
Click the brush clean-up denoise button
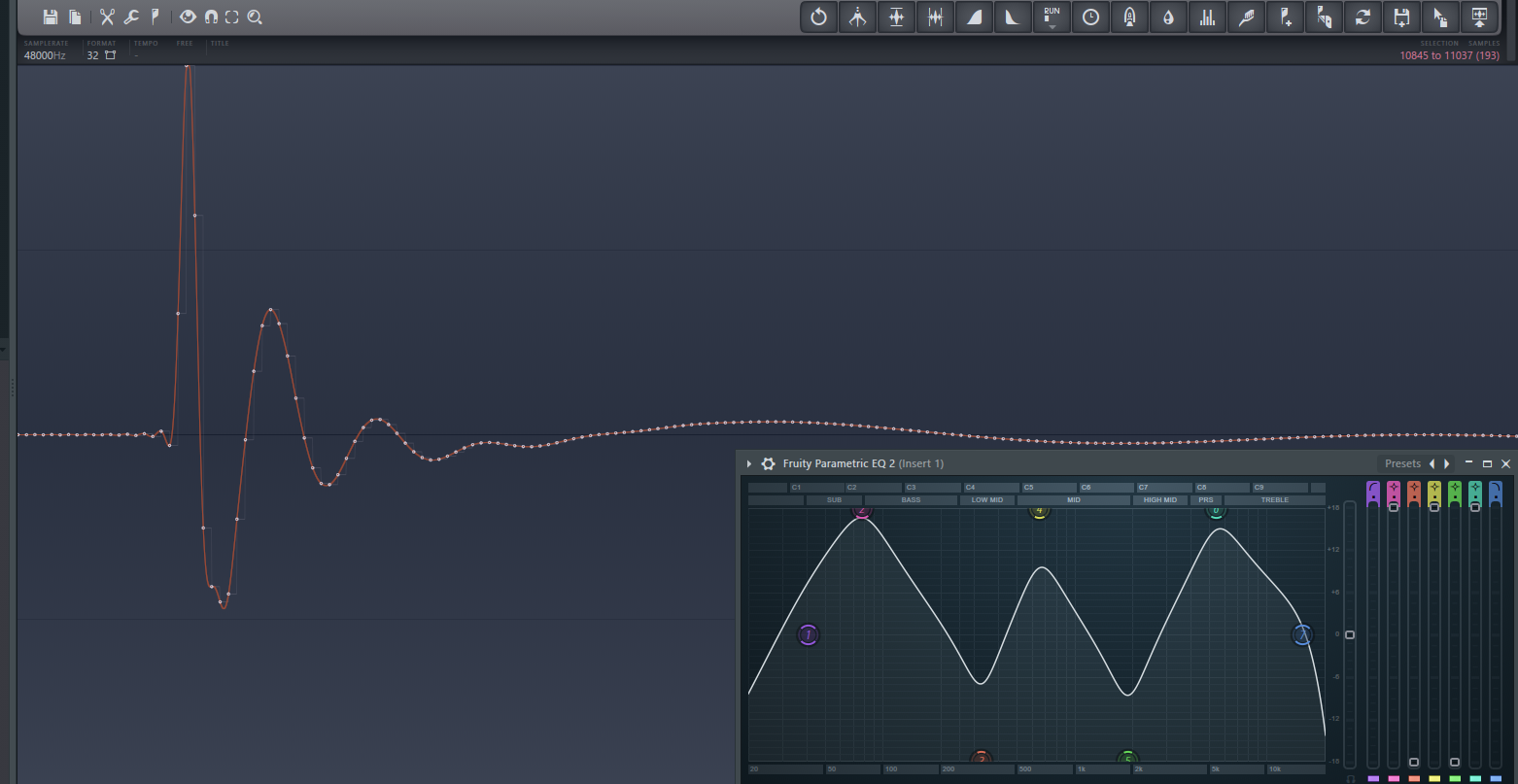click(x=1246, y=17)
